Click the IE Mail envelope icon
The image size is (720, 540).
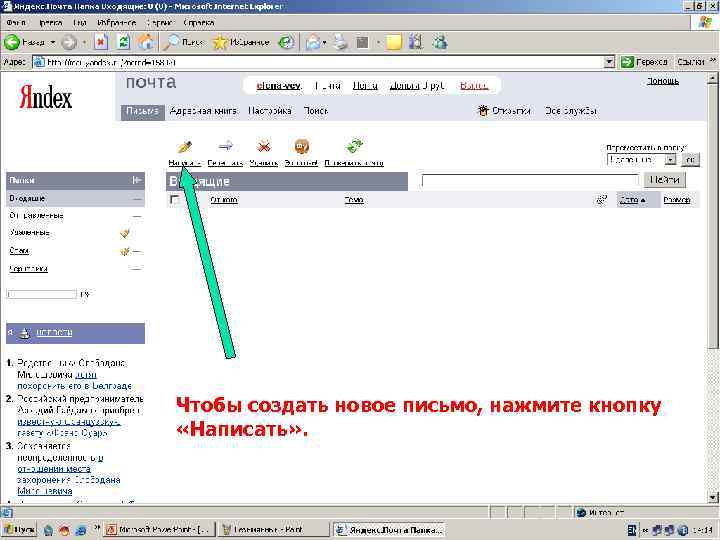point(313,43)
